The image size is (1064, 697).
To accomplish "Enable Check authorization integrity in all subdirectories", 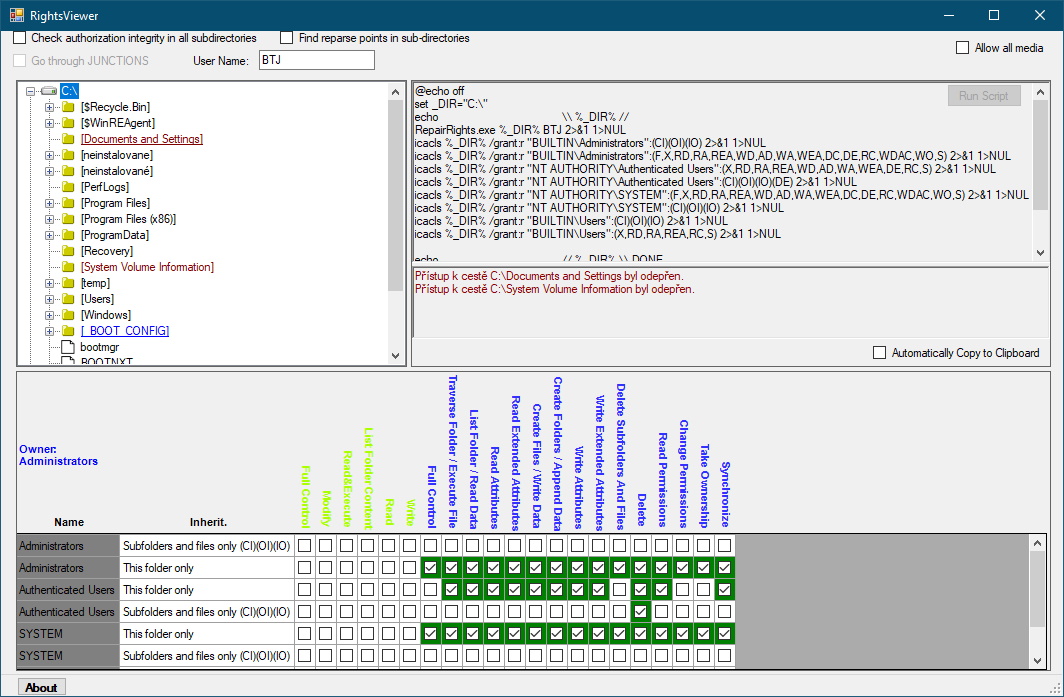I will 20,38.
